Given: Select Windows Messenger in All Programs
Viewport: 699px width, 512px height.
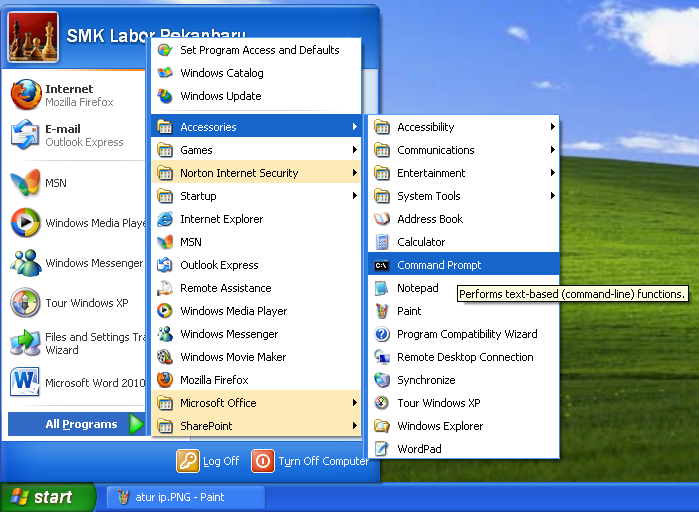Looking at the screenshot, I should tap(256, 334).
